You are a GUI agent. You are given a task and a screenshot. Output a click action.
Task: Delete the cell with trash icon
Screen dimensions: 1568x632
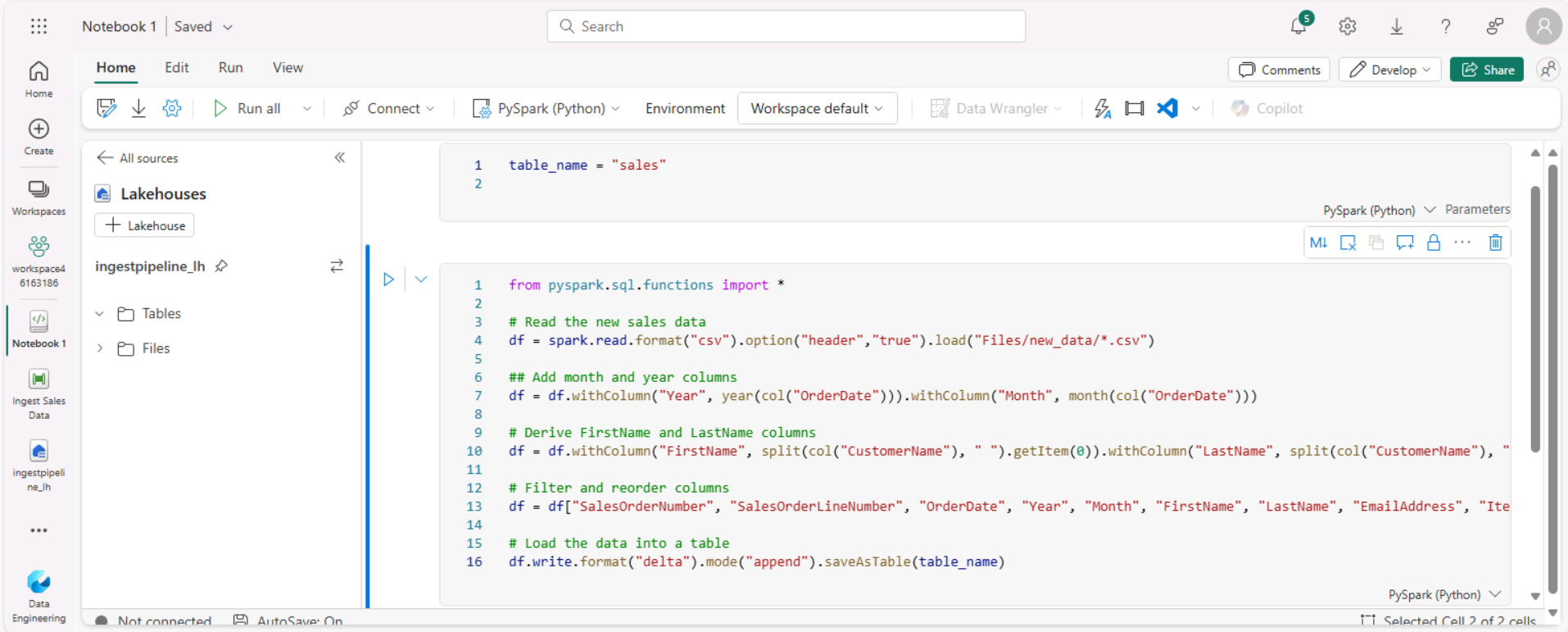click(x=1495, y=243)
